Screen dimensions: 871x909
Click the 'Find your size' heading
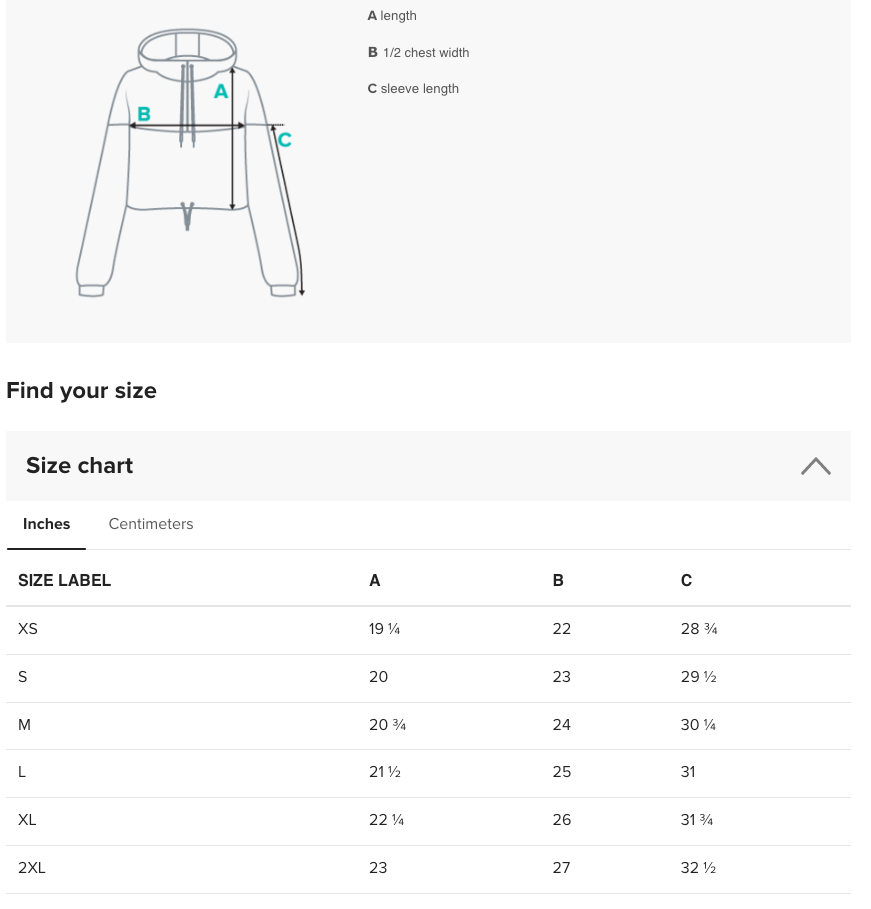(81, 391)
